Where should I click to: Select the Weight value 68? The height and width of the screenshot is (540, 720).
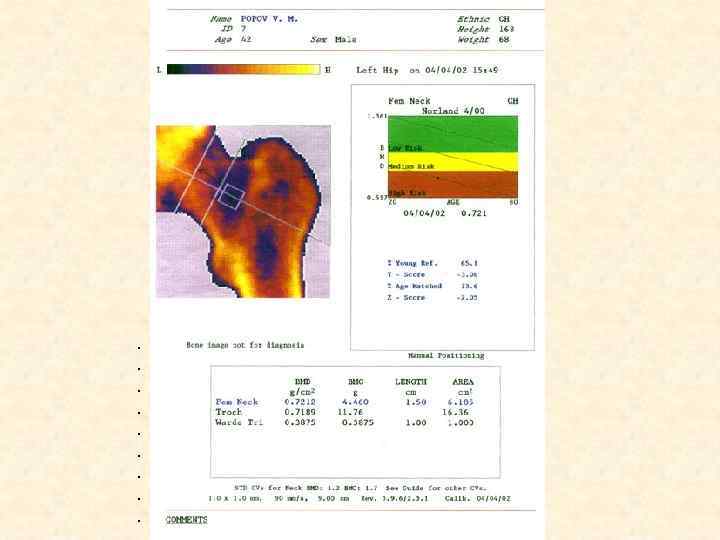pyautogui.click(x=504, y=39)
